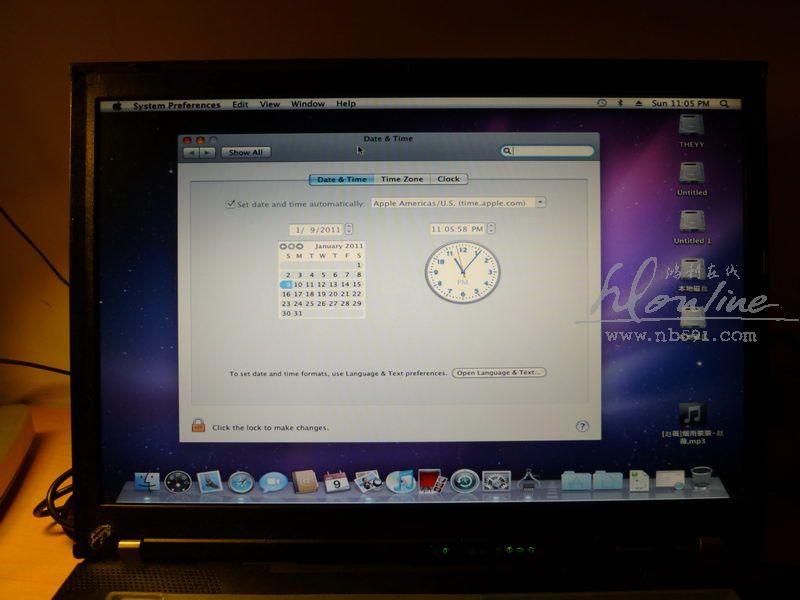Open the Bluetooth menu bar icon

[620, 103]
